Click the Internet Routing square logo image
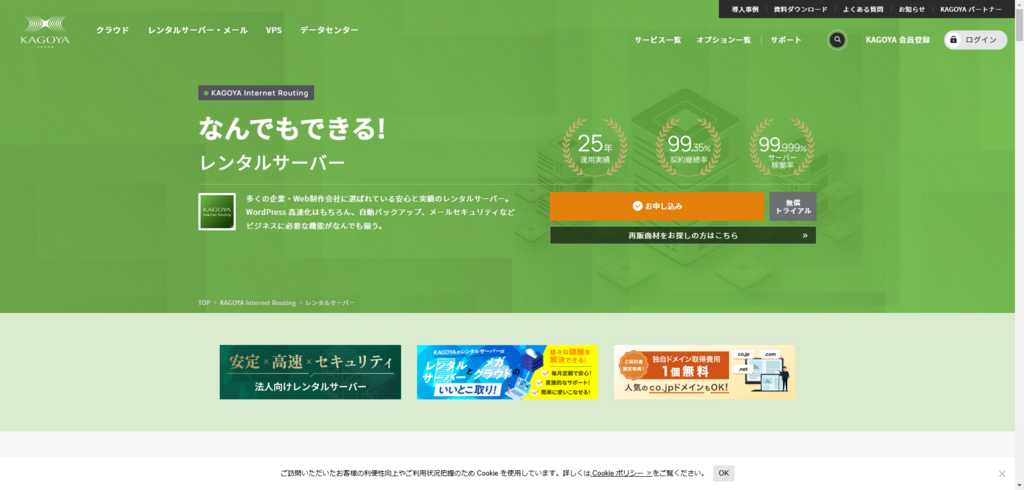The width and height of the screenshot is (1024, 490). [217, 212]
